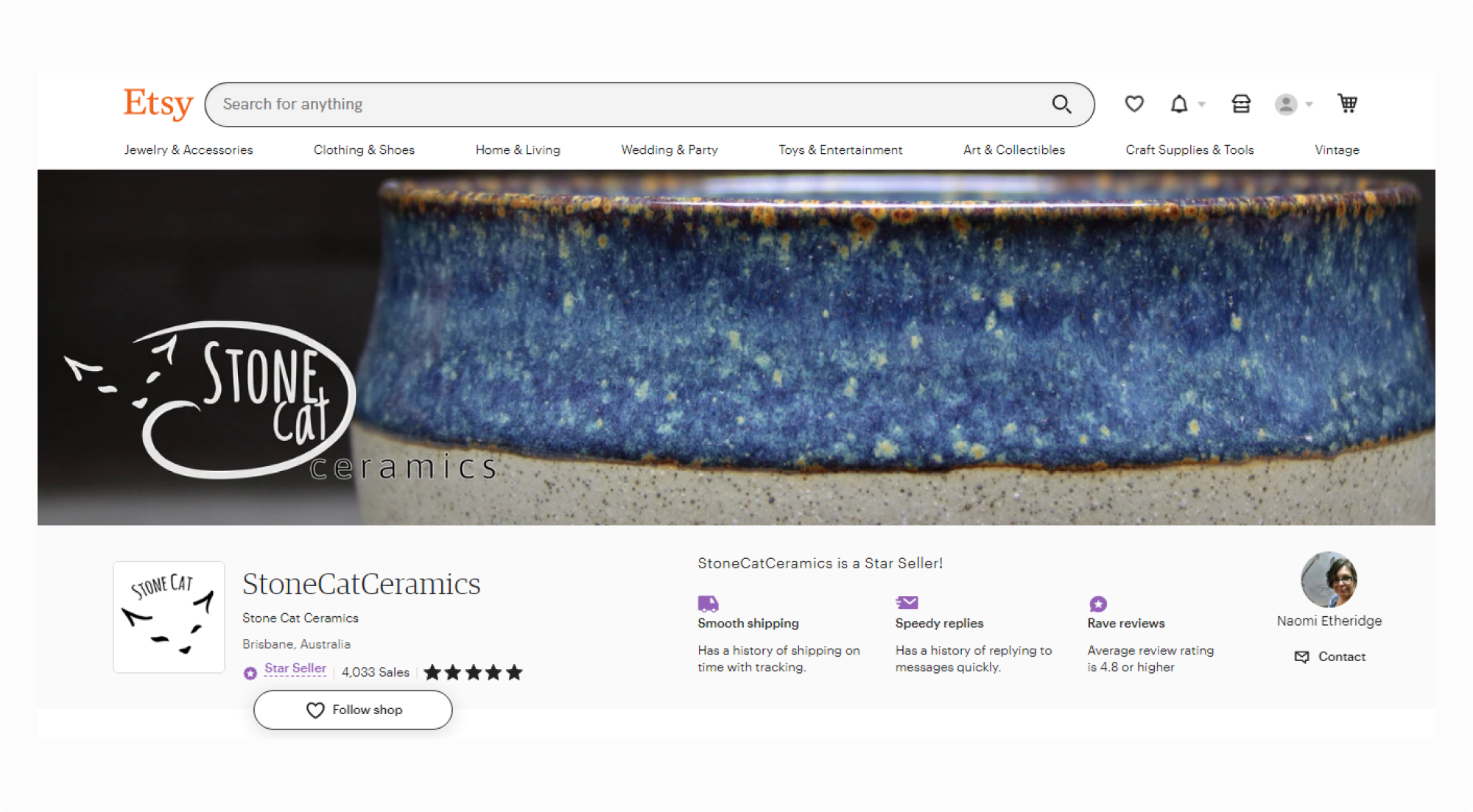1473x812 pixels.
Task: Click the Speedy replies label
Action: [939, 624]
